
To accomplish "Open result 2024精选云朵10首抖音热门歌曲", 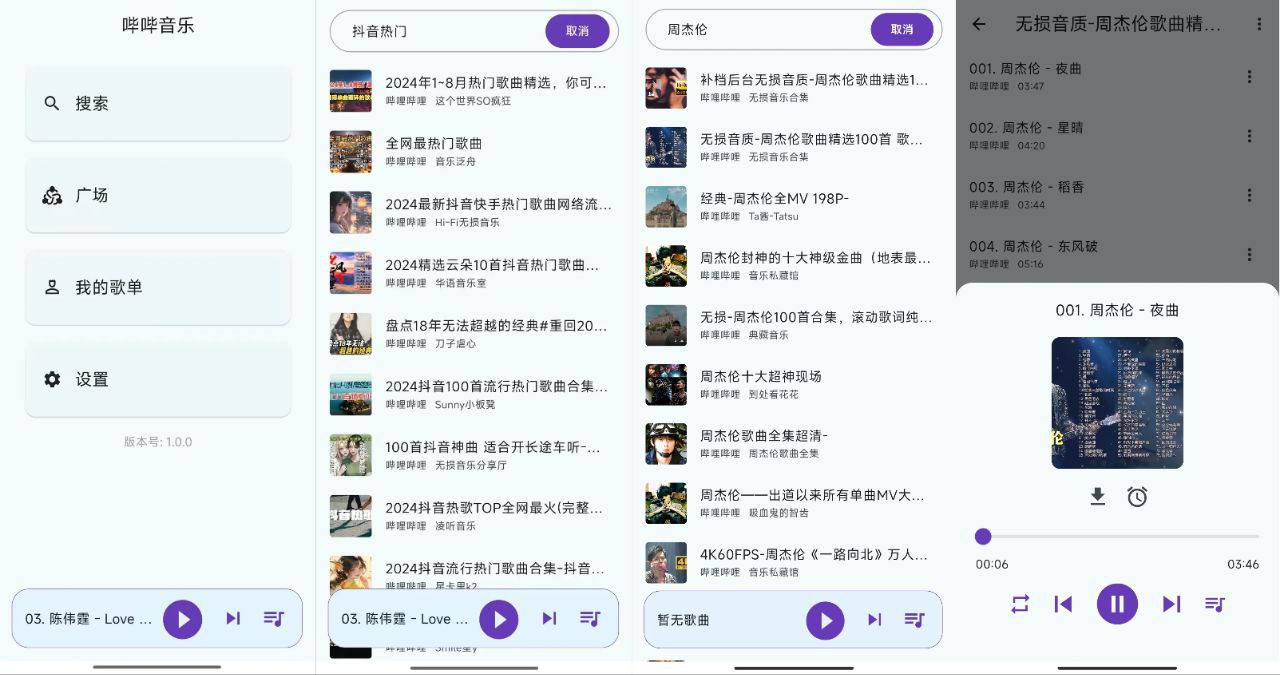I will point(474,273).
